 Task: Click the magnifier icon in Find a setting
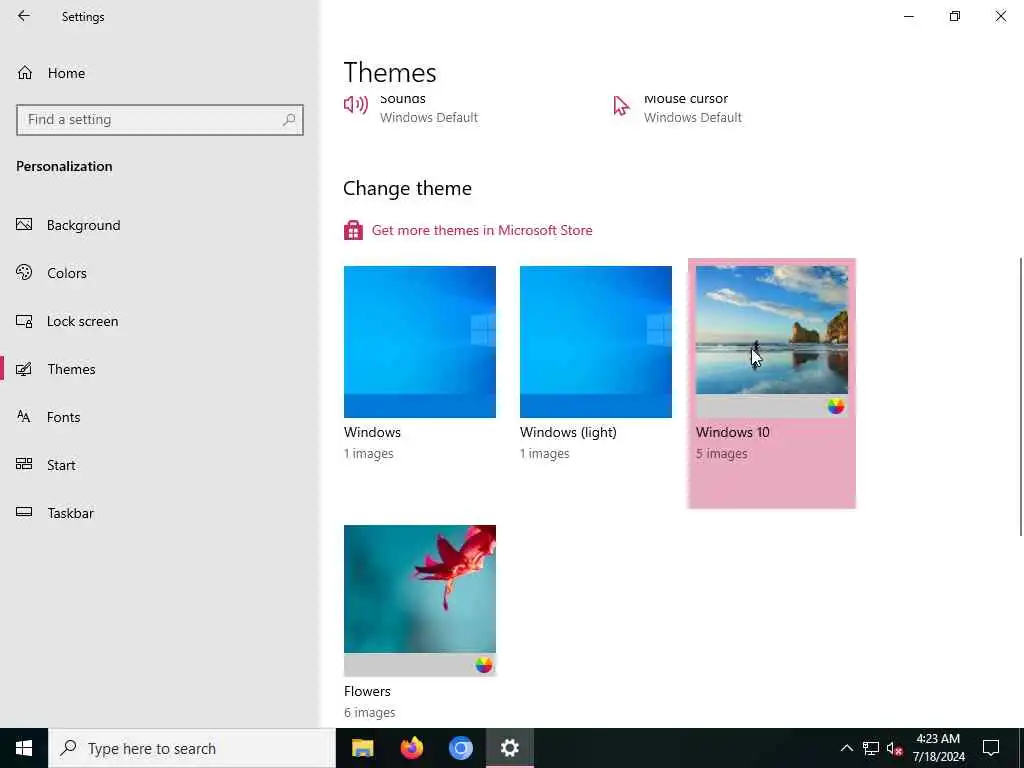pyautogui.click(x=289, y=120)
